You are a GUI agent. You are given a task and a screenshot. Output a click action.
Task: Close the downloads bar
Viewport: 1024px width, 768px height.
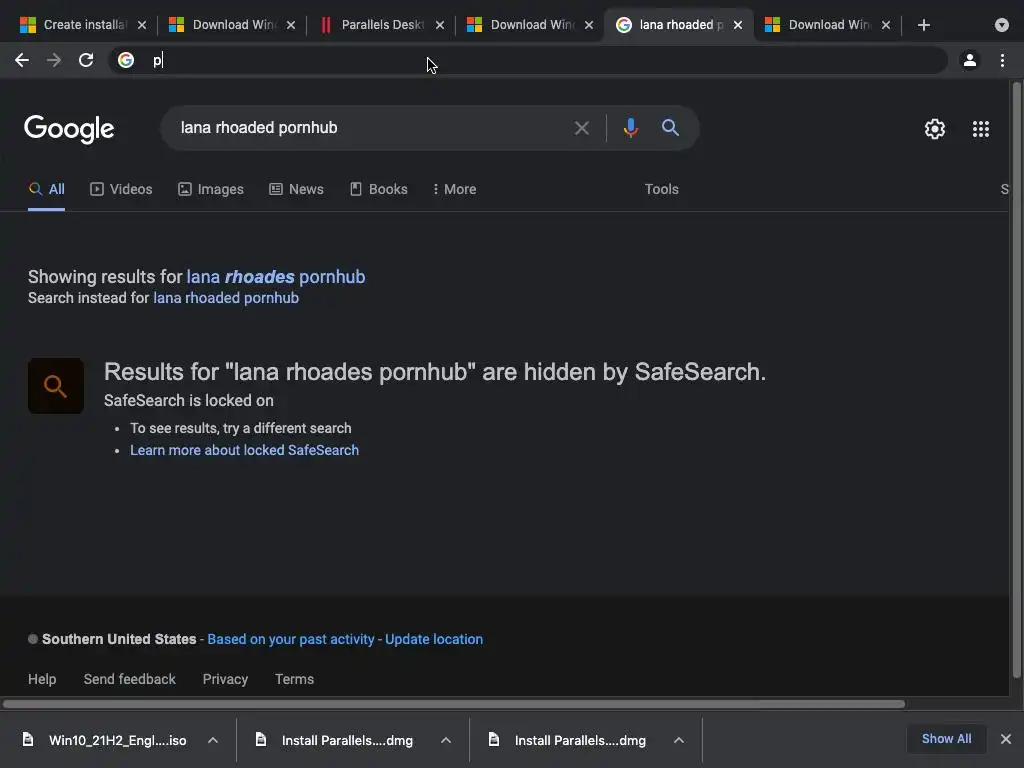[x=1006, y=739]
